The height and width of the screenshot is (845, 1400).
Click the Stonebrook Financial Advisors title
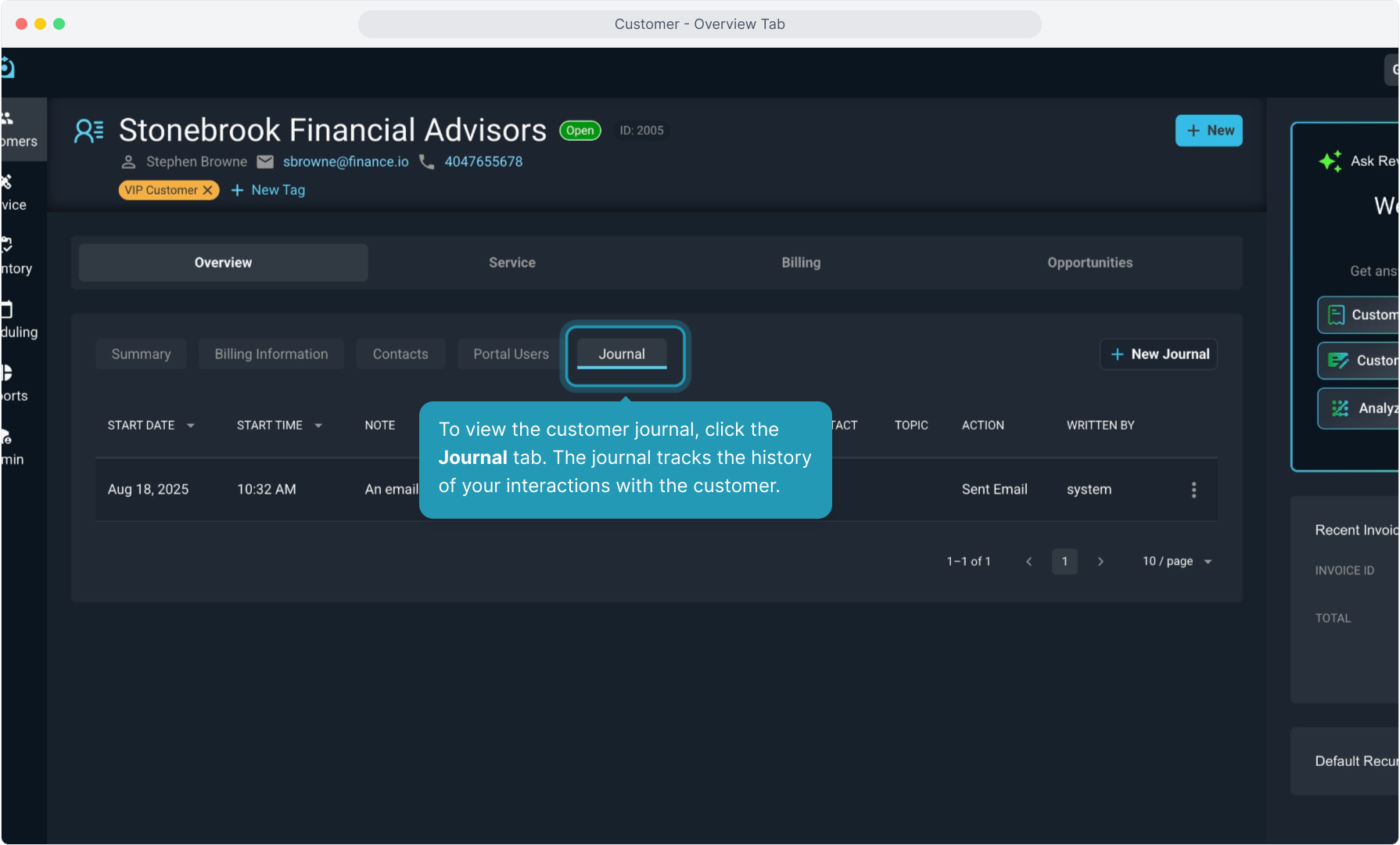click(333, 131)
